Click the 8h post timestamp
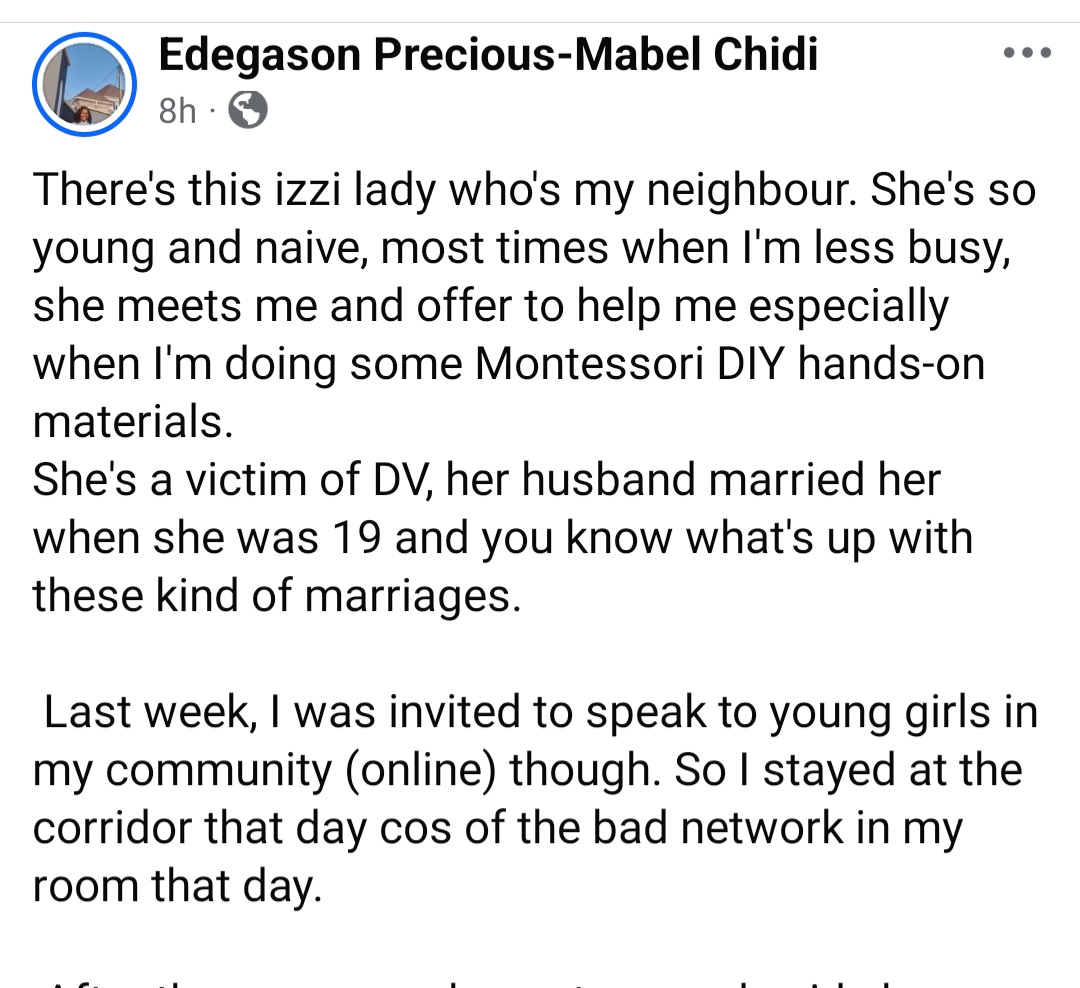Screen dimensions: 1080x988 tap(178, 111)
